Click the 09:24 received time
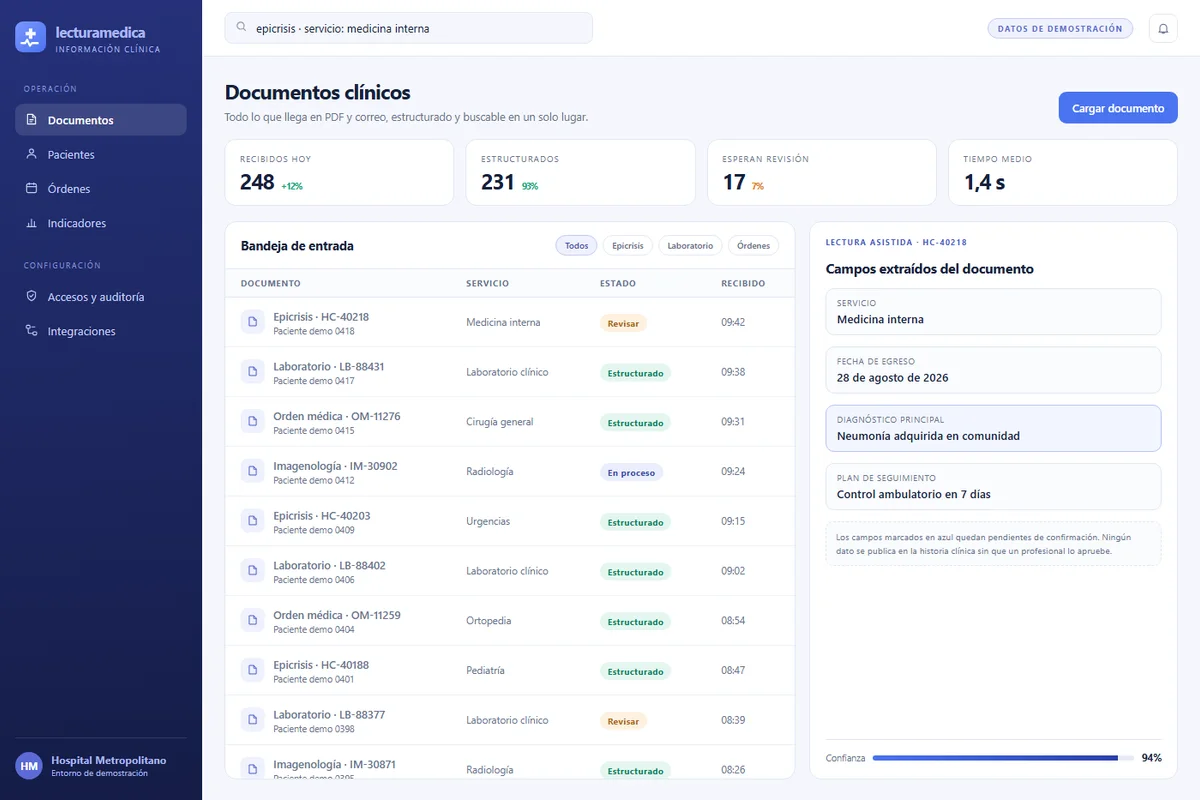1200x800 pixels. point(733,471)
